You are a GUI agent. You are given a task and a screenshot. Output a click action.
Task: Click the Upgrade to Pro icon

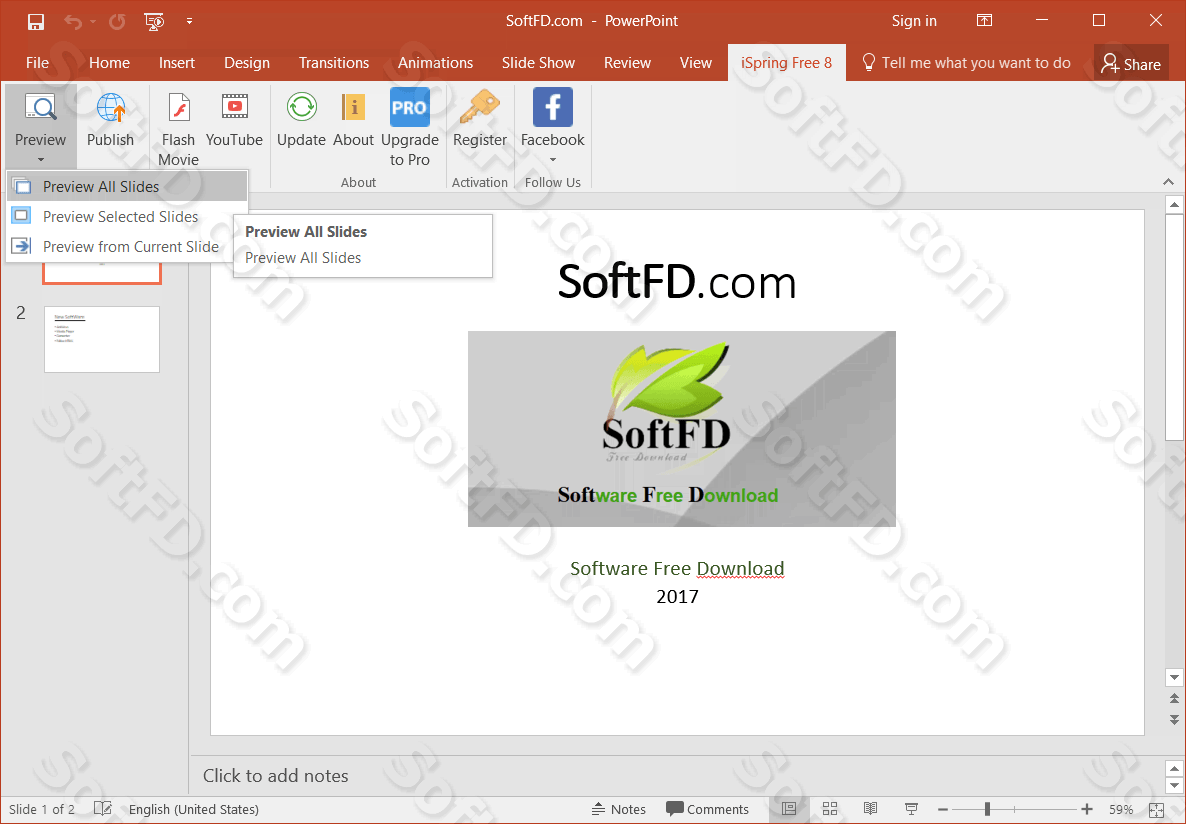click(410, 107)
